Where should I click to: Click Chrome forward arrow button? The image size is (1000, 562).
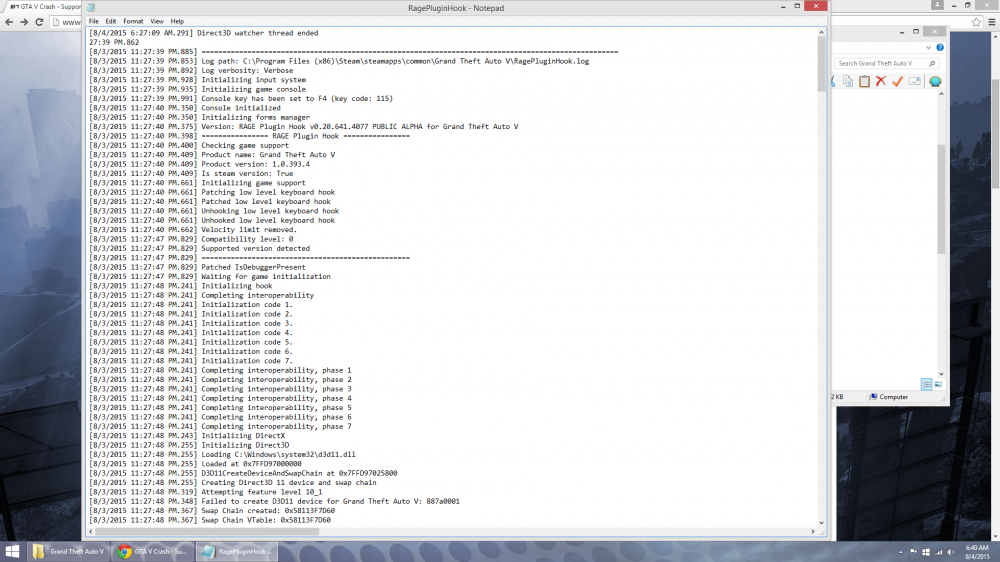point(24,22)
